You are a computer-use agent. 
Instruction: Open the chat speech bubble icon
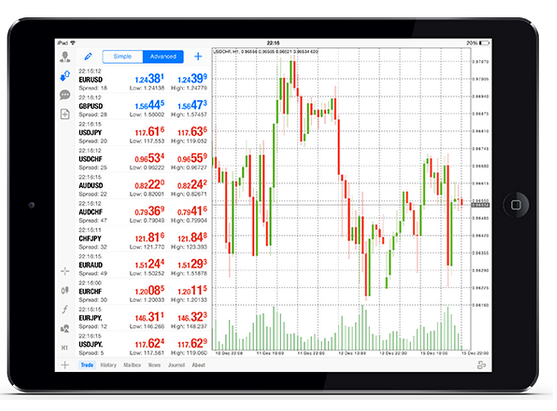click(65, 95)
